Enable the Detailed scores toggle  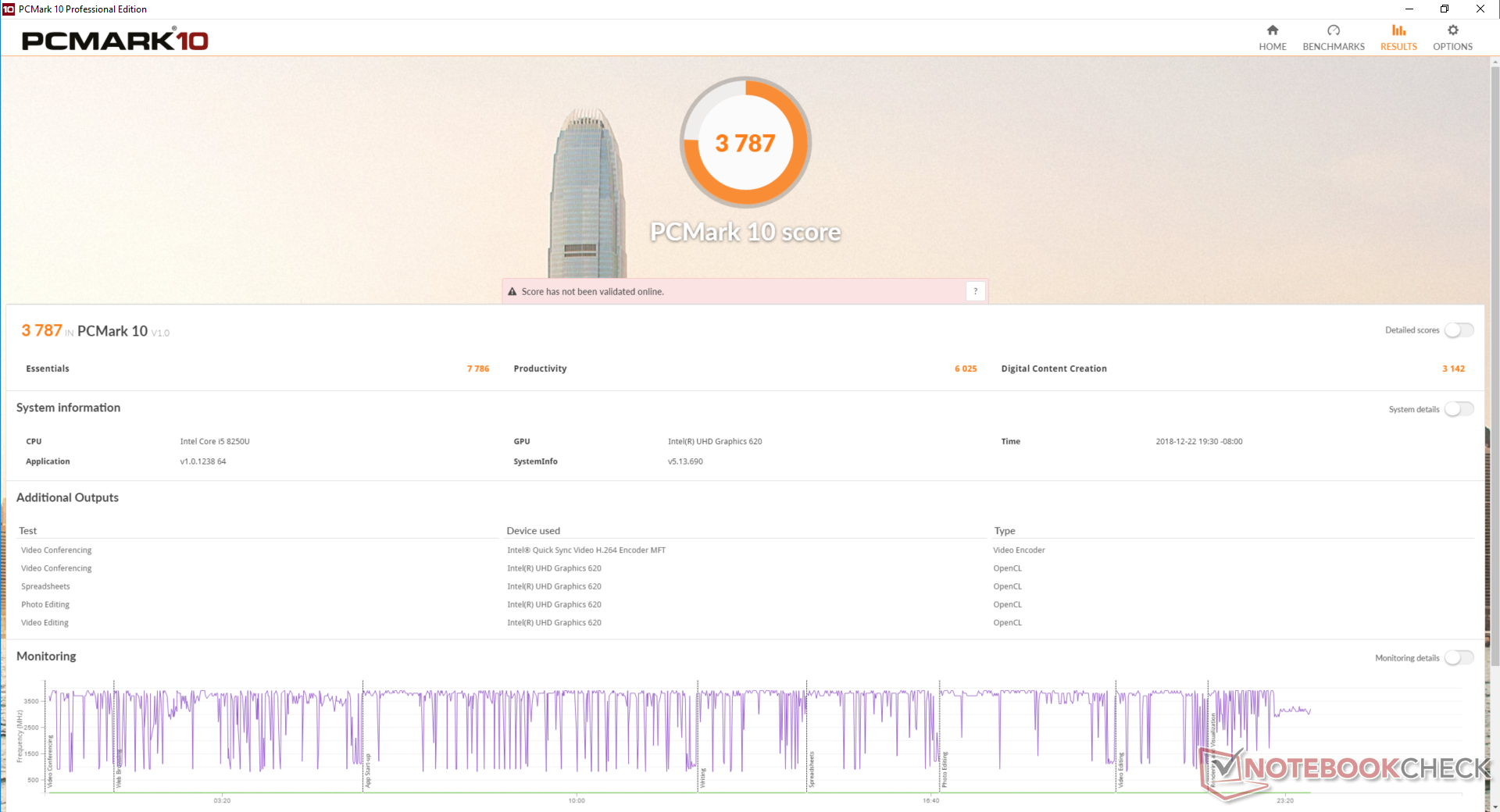click(x=1459, y=330)
